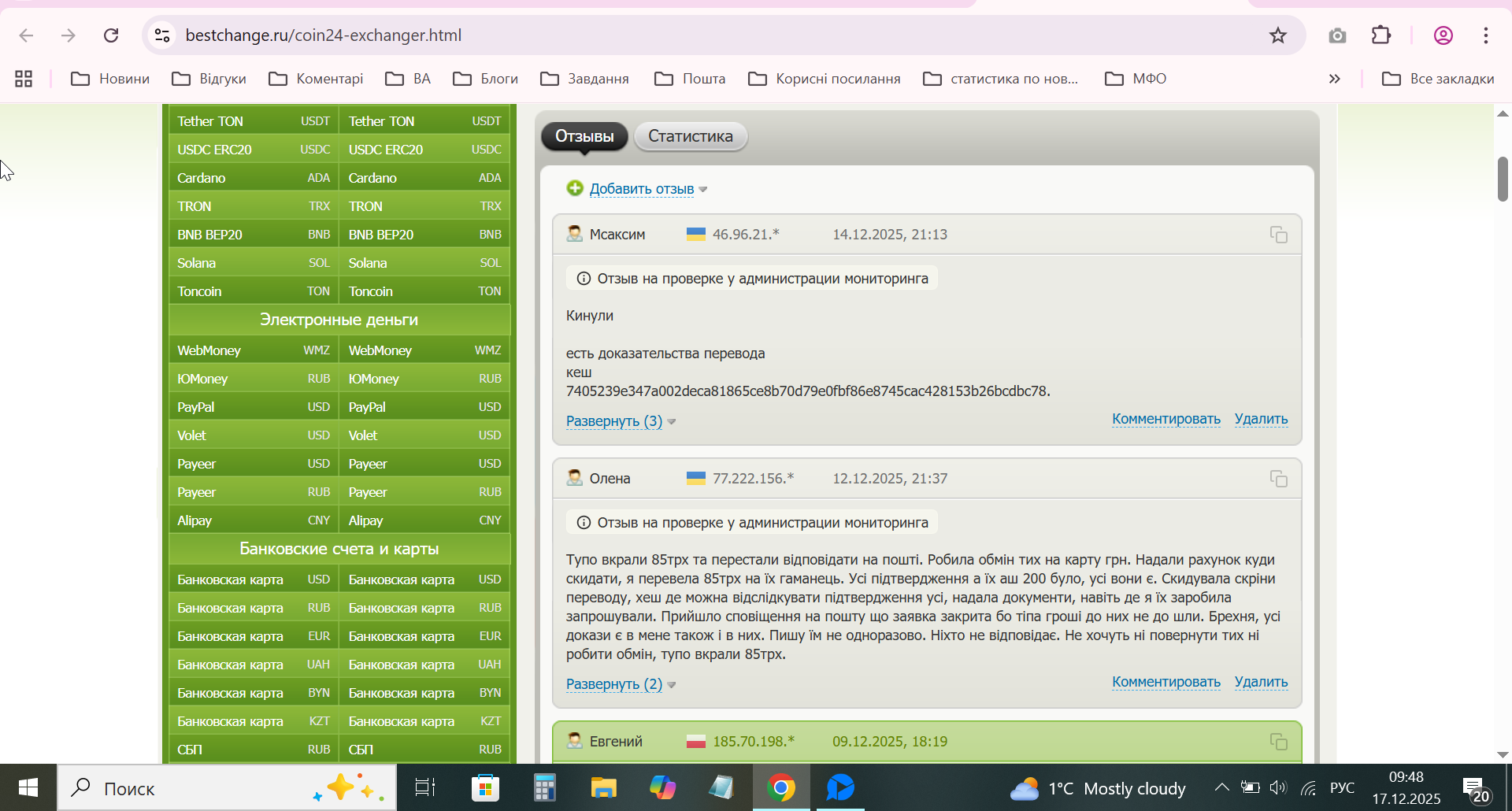Open Task View on the taskbar
This screenshot has height=811, width=1512.
[x=425, y=787]
